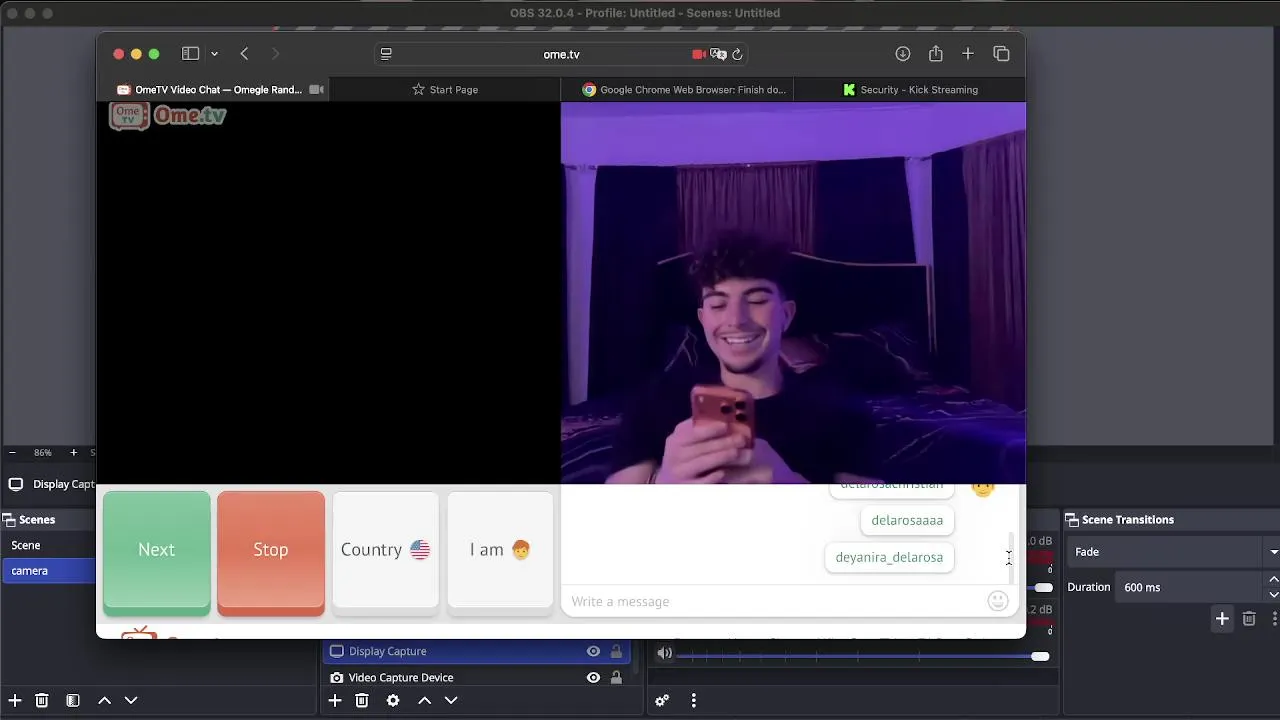Open Safari share menu

[x=936, y=54]
